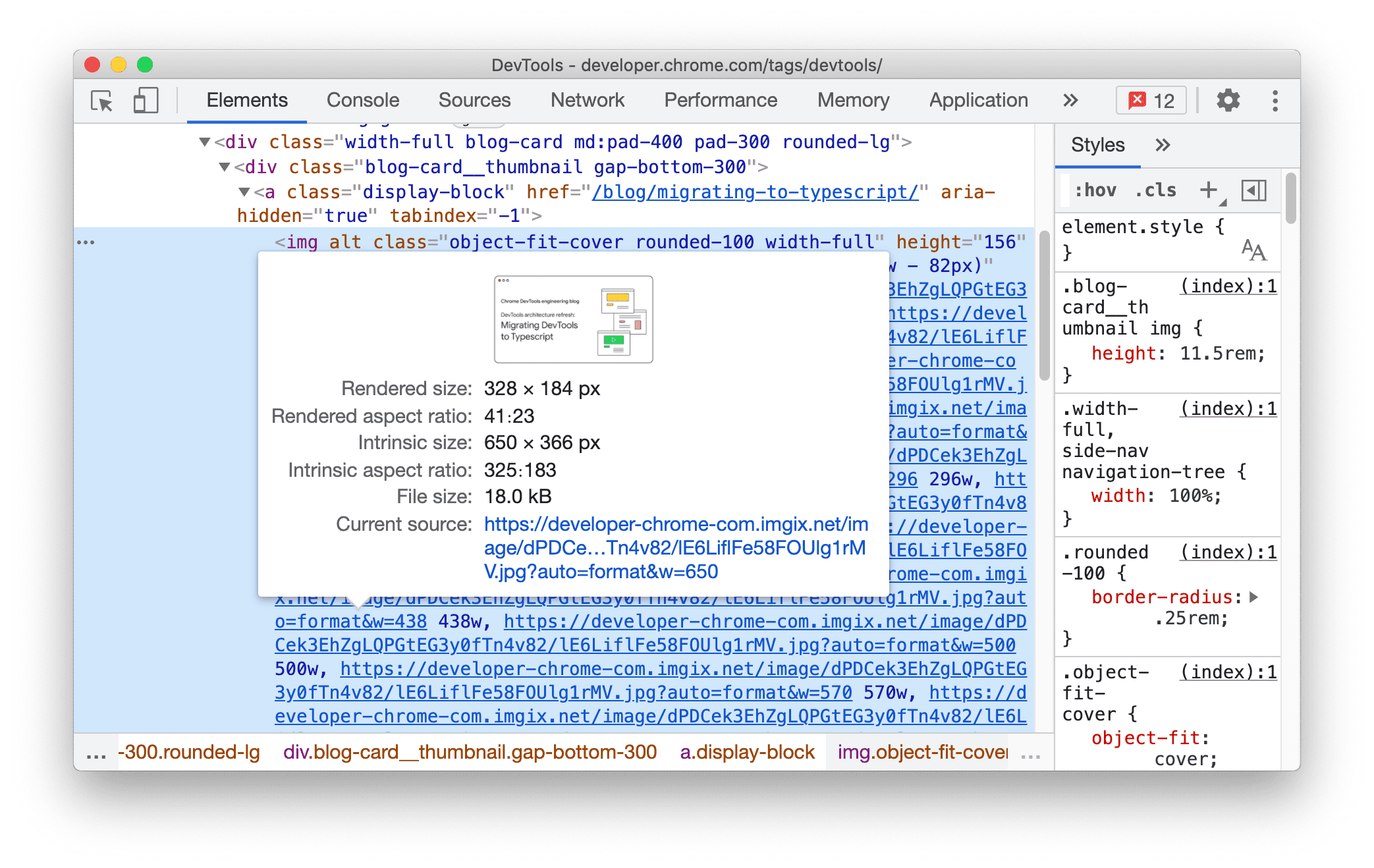Expand the more tabs chevron icon
Screen dimensions: 1374x868
pos(1072,99)
